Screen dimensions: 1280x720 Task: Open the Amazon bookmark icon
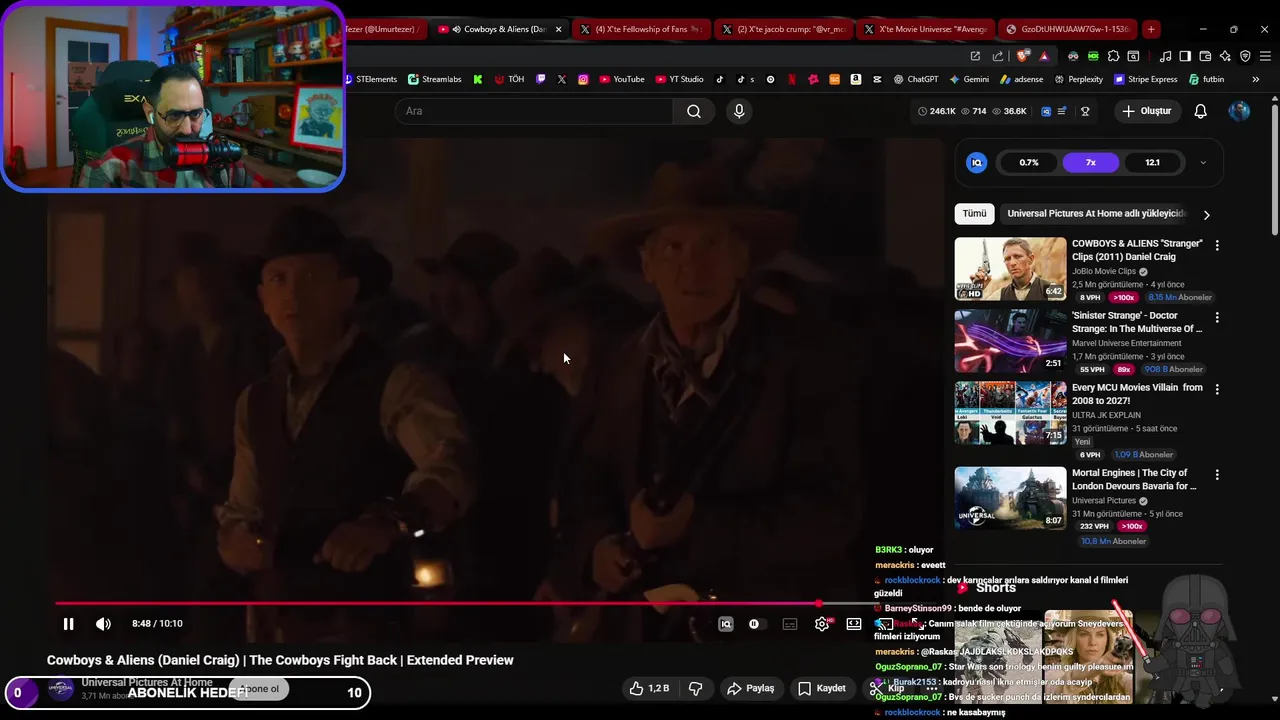click(857, 79)
